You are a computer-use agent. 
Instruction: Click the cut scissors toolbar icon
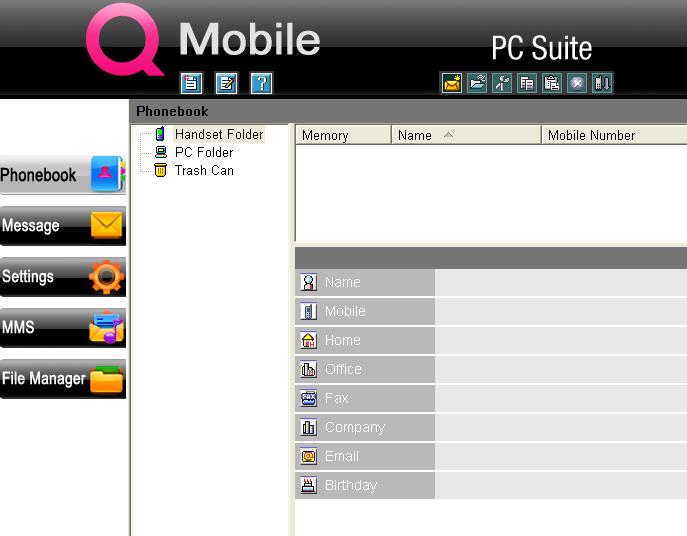coord(502,83)
